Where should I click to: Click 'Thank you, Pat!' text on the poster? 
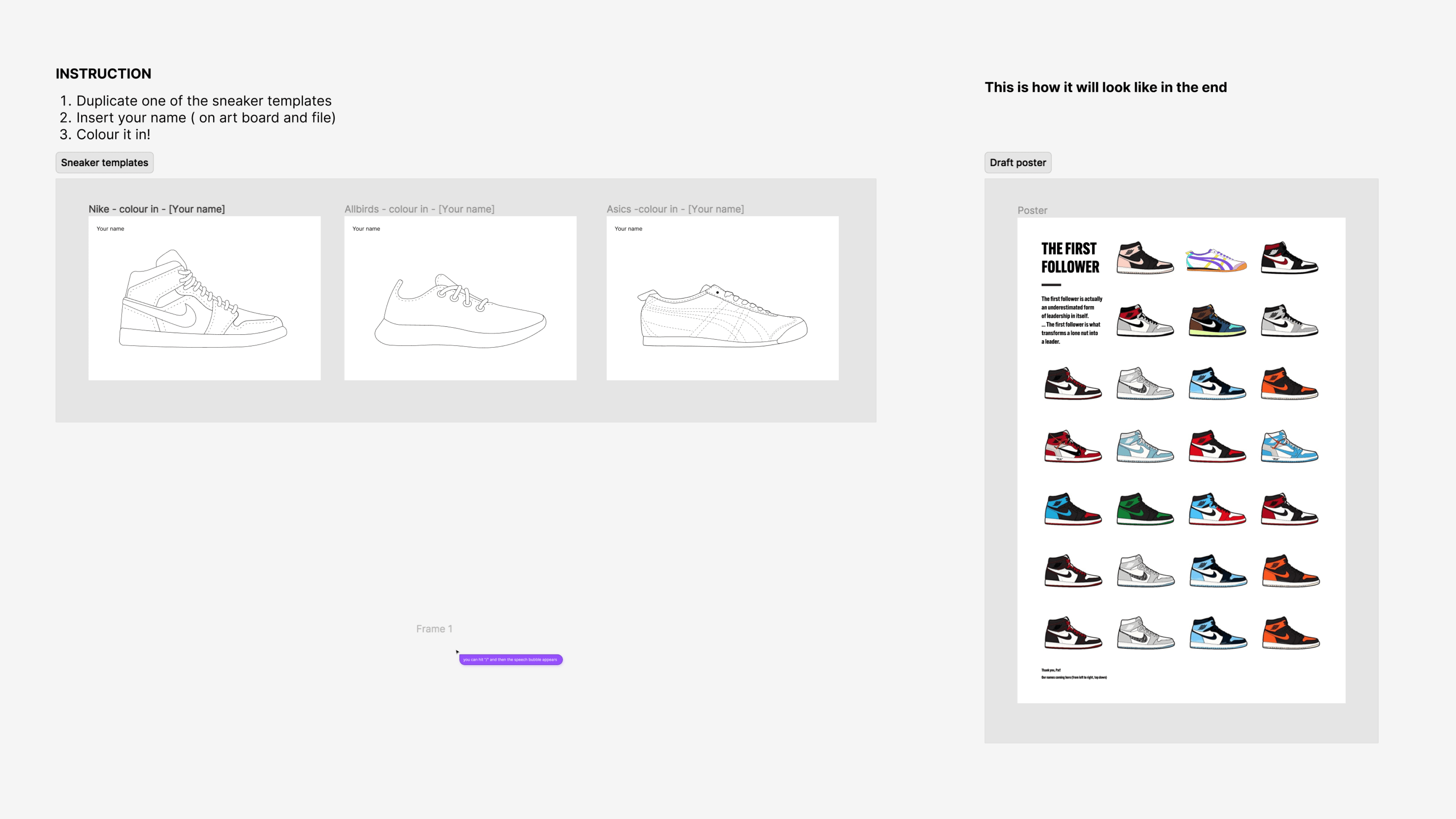(x=1051, y=670)
